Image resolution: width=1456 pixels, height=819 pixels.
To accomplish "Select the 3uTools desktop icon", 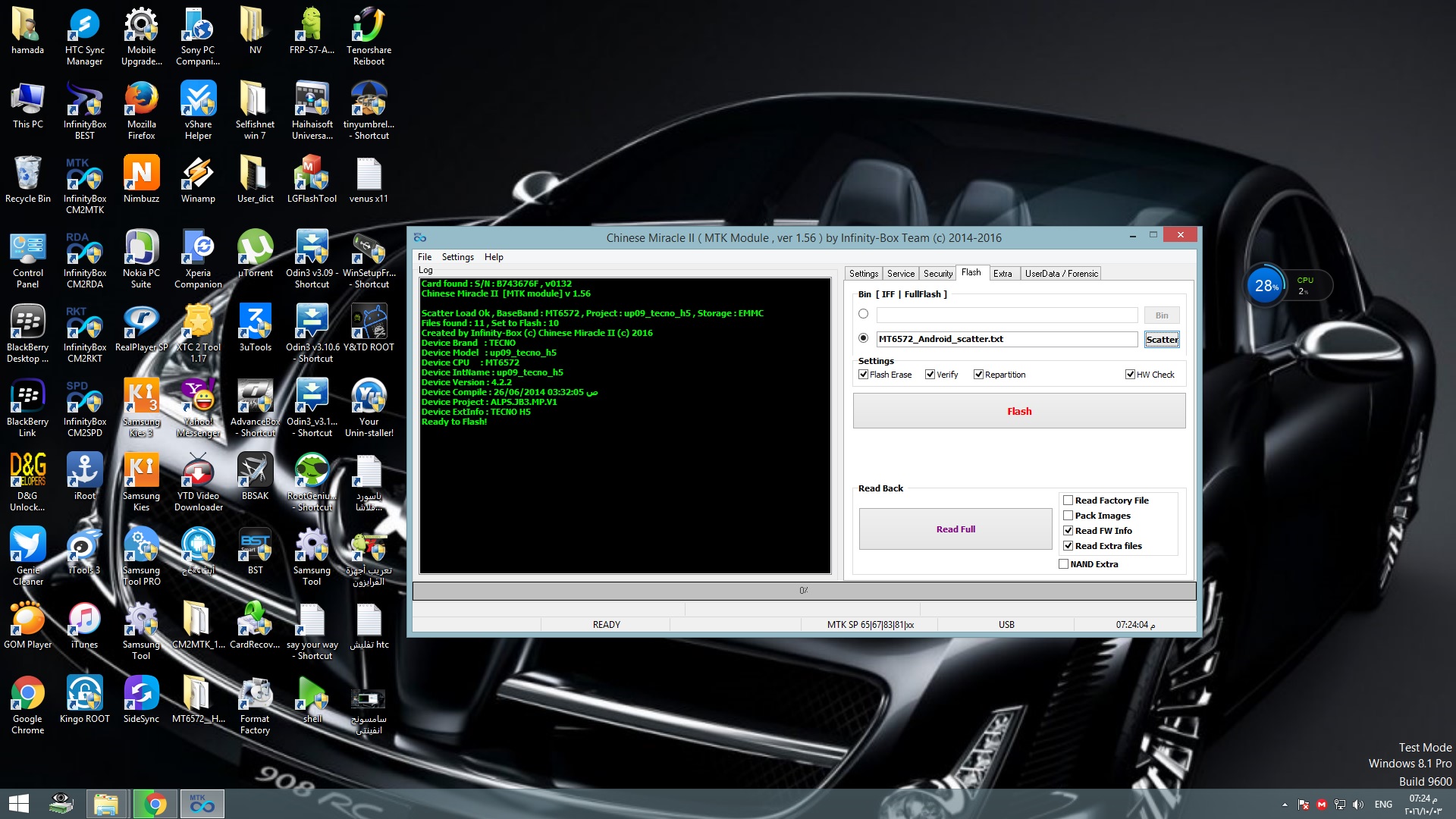I will [255, 328].
